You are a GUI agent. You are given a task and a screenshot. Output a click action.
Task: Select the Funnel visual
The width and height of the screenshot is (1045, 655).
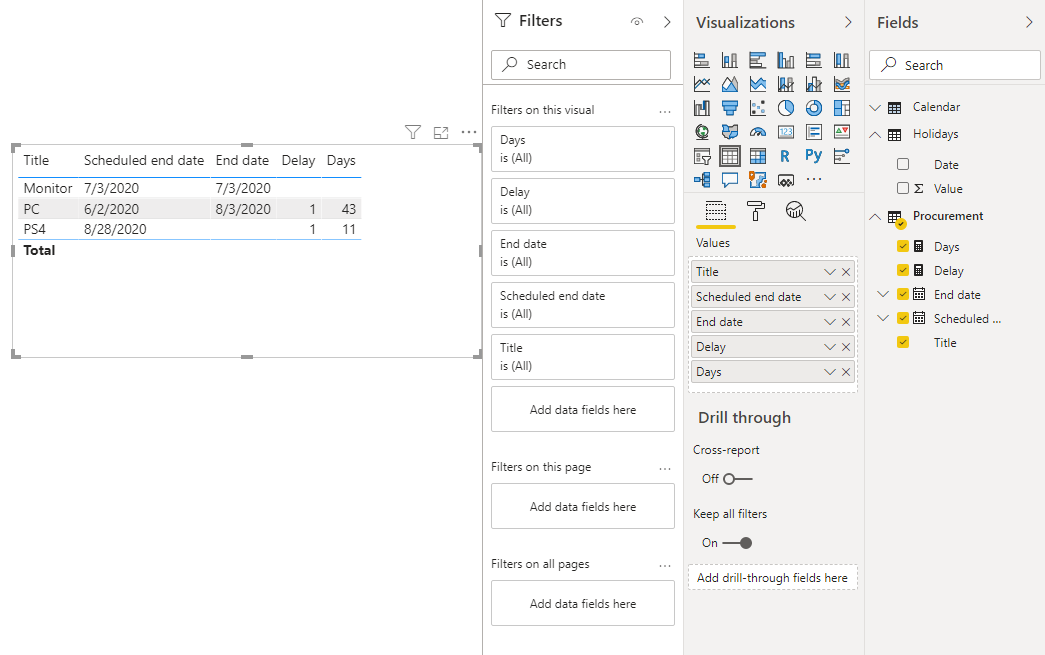[x=730, y=108]
